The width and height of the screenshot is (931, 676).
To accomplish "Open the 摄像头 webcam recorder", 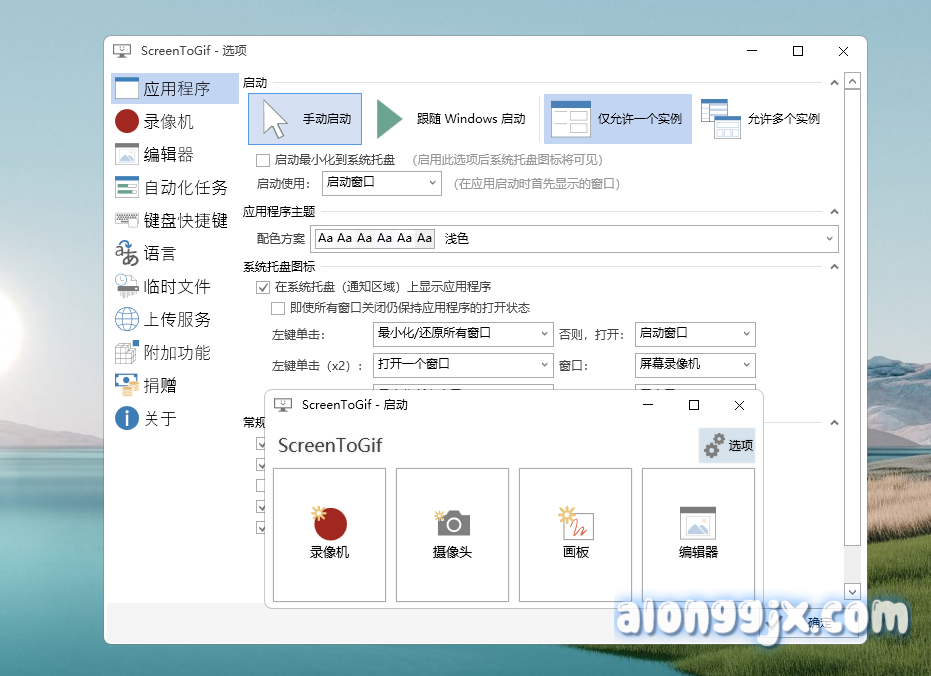I will coord(452,524).
